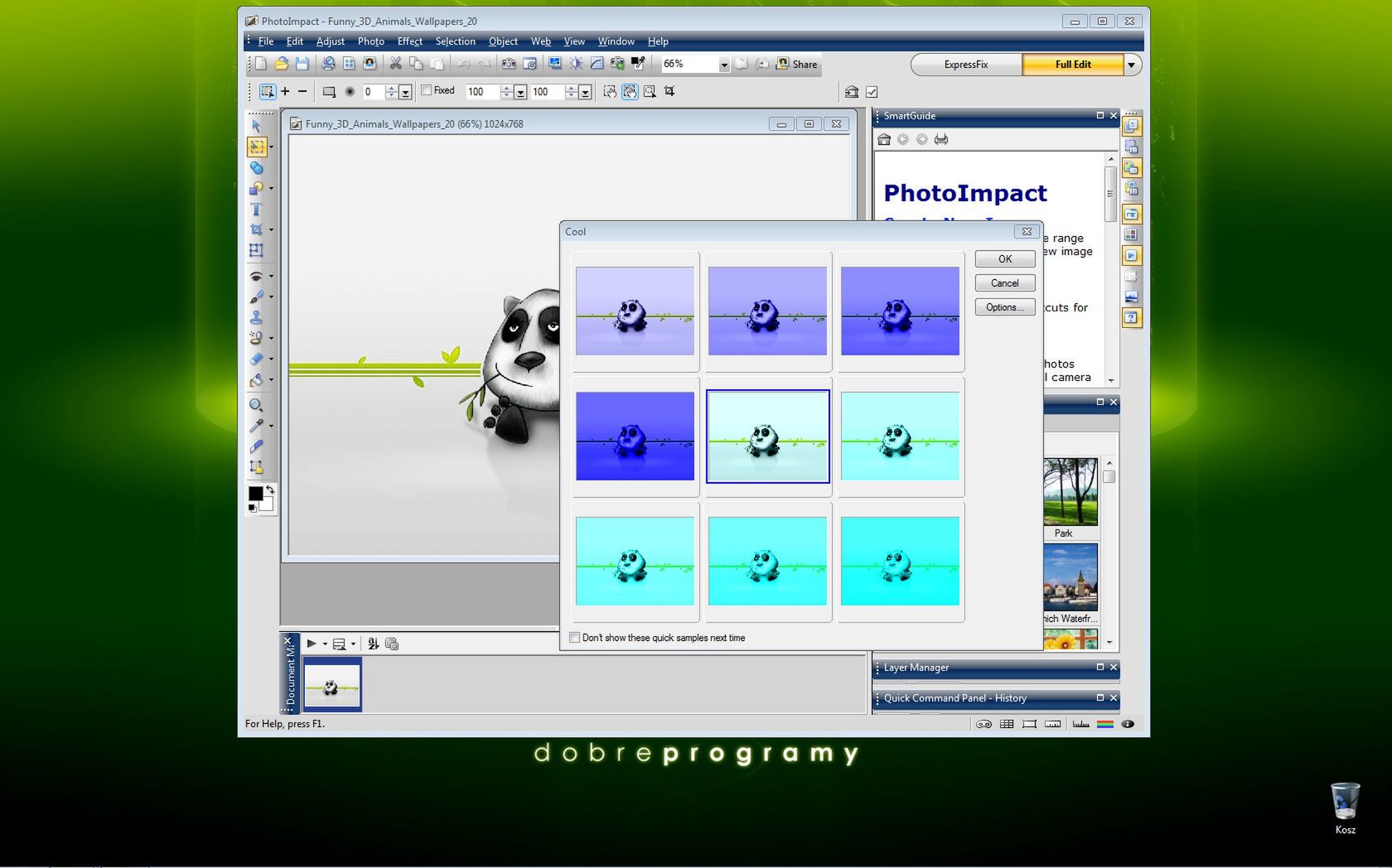1392x868 pixels.
Task: Open the Adjust menu
Action: tap(330, 41)
